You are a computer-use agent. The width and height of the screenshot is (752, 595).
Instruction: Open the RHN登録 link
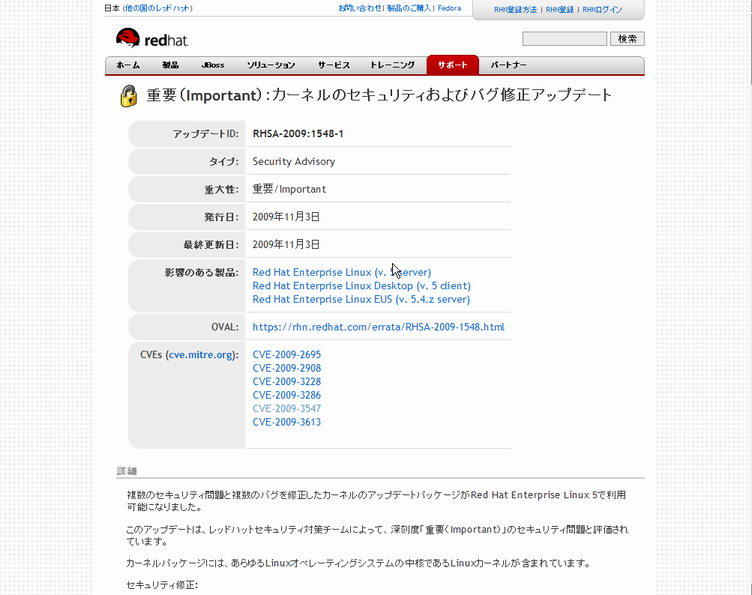tap(560, 10)
